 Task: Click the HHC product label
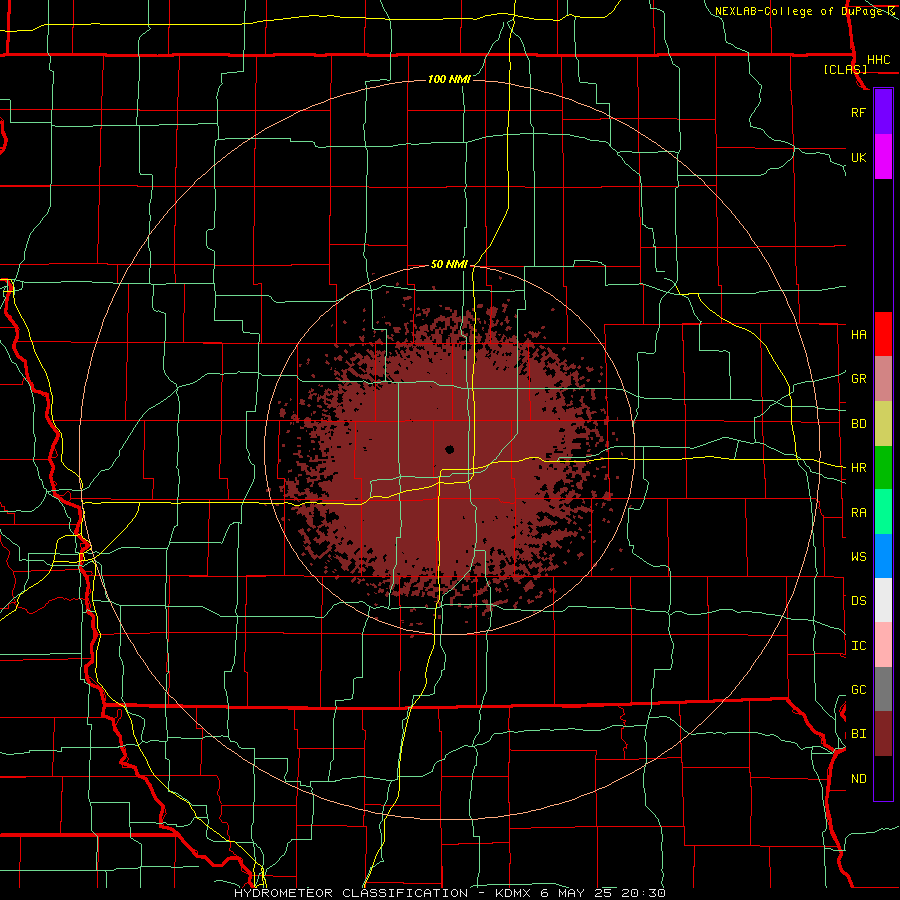click(x=878, y=60)
